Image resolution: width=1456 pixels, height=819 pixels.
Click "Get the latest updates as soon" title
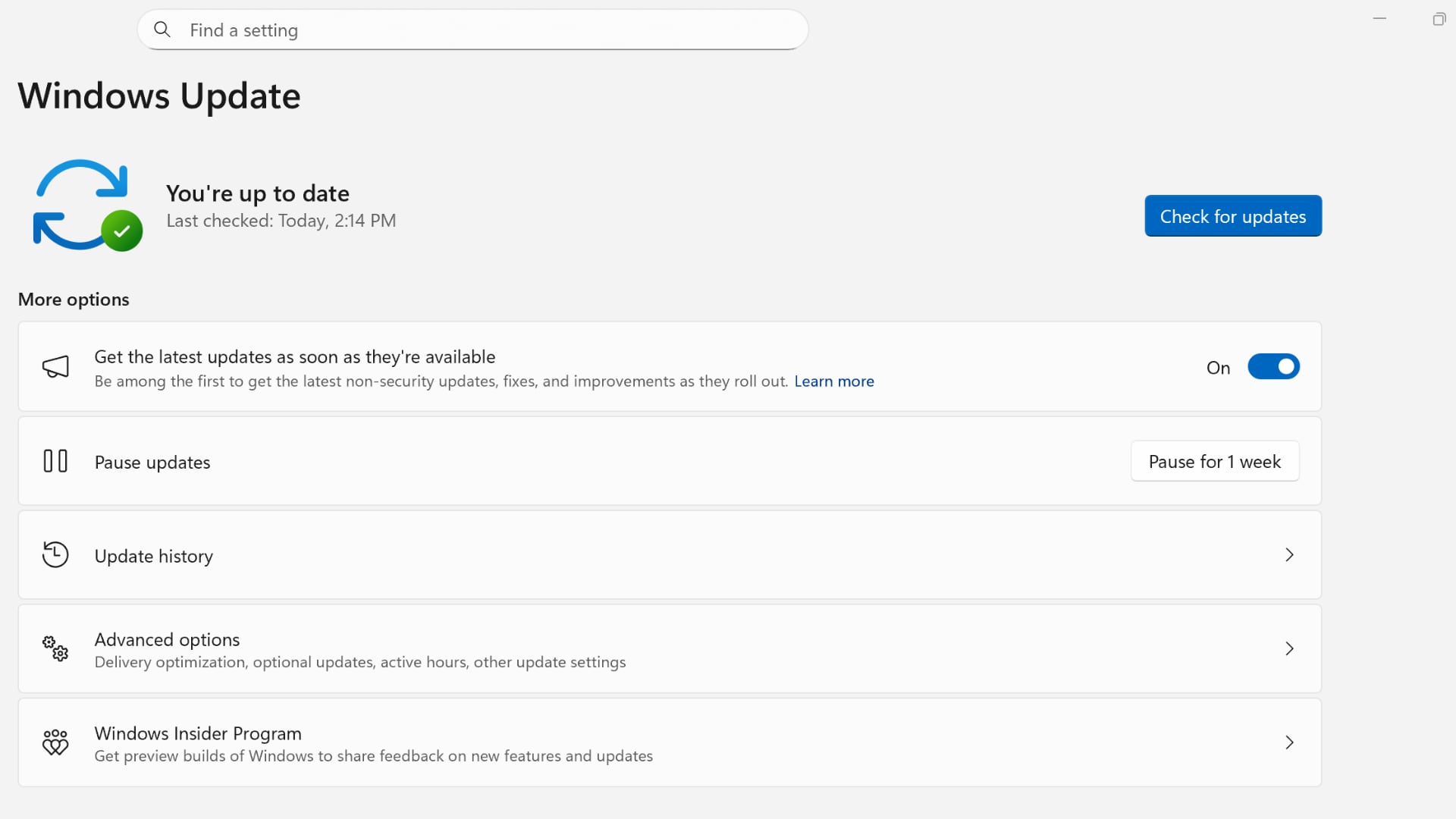pos(295,356)
